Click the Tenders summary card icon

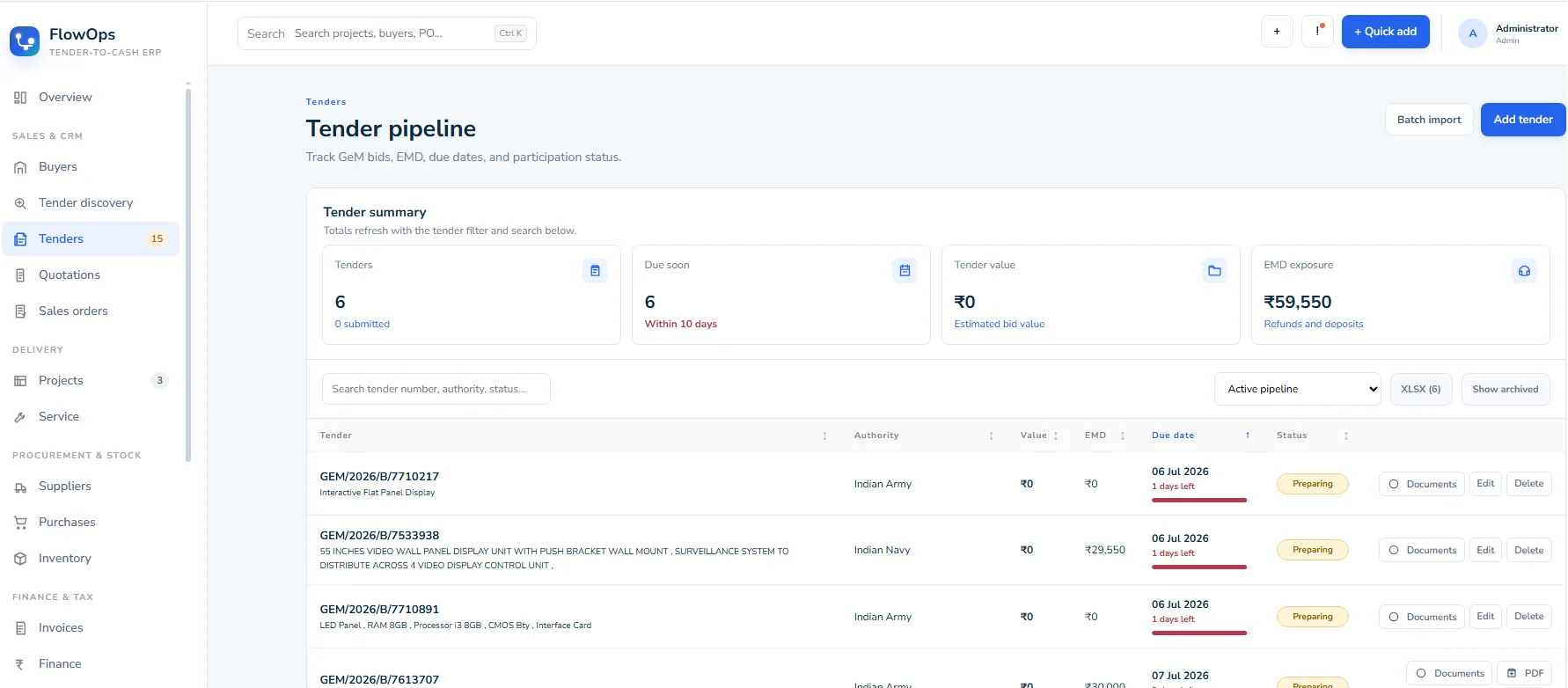point(595,271)
